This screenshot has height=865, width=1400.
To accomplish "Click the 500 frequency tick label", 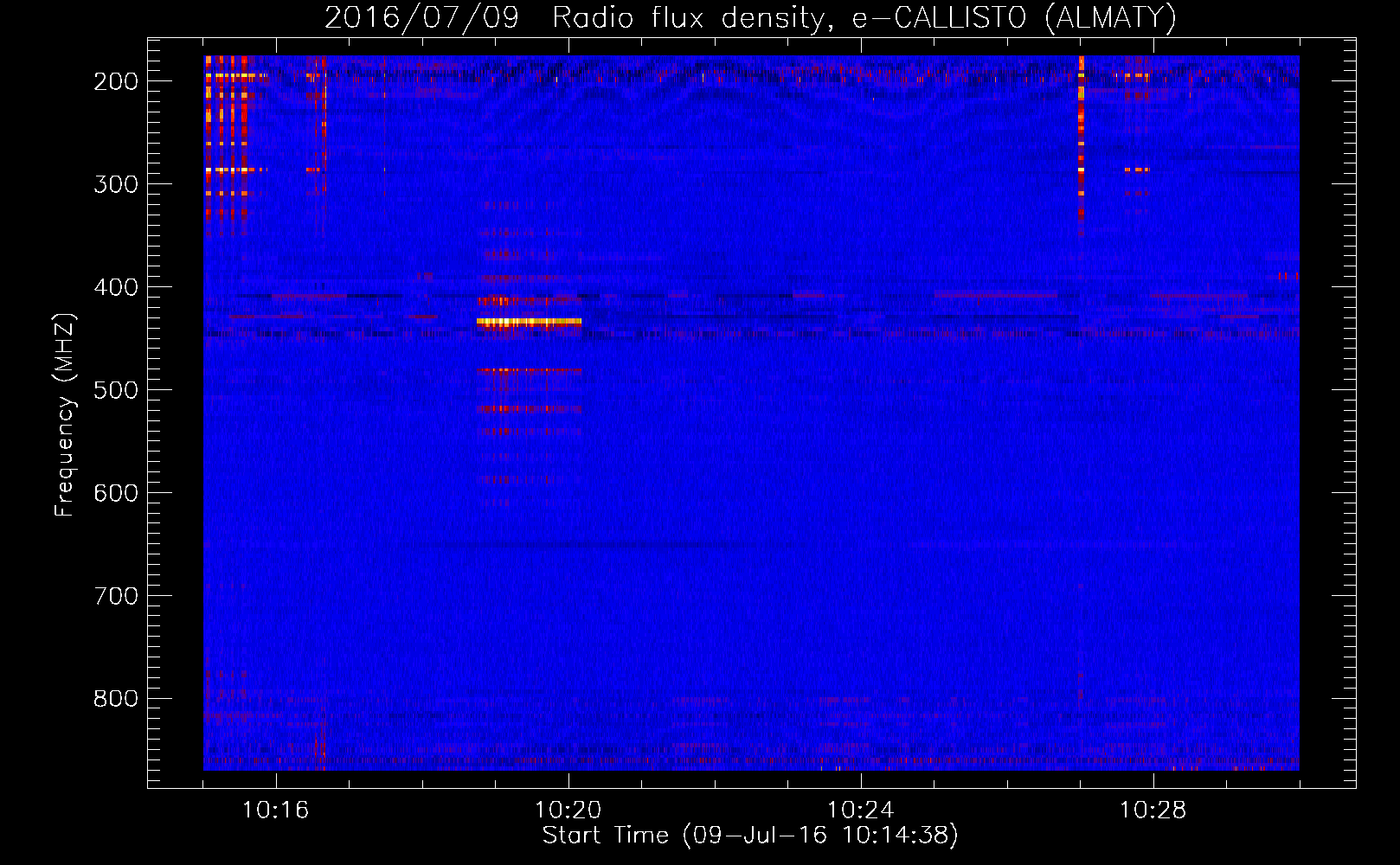I will click(116, 390).
